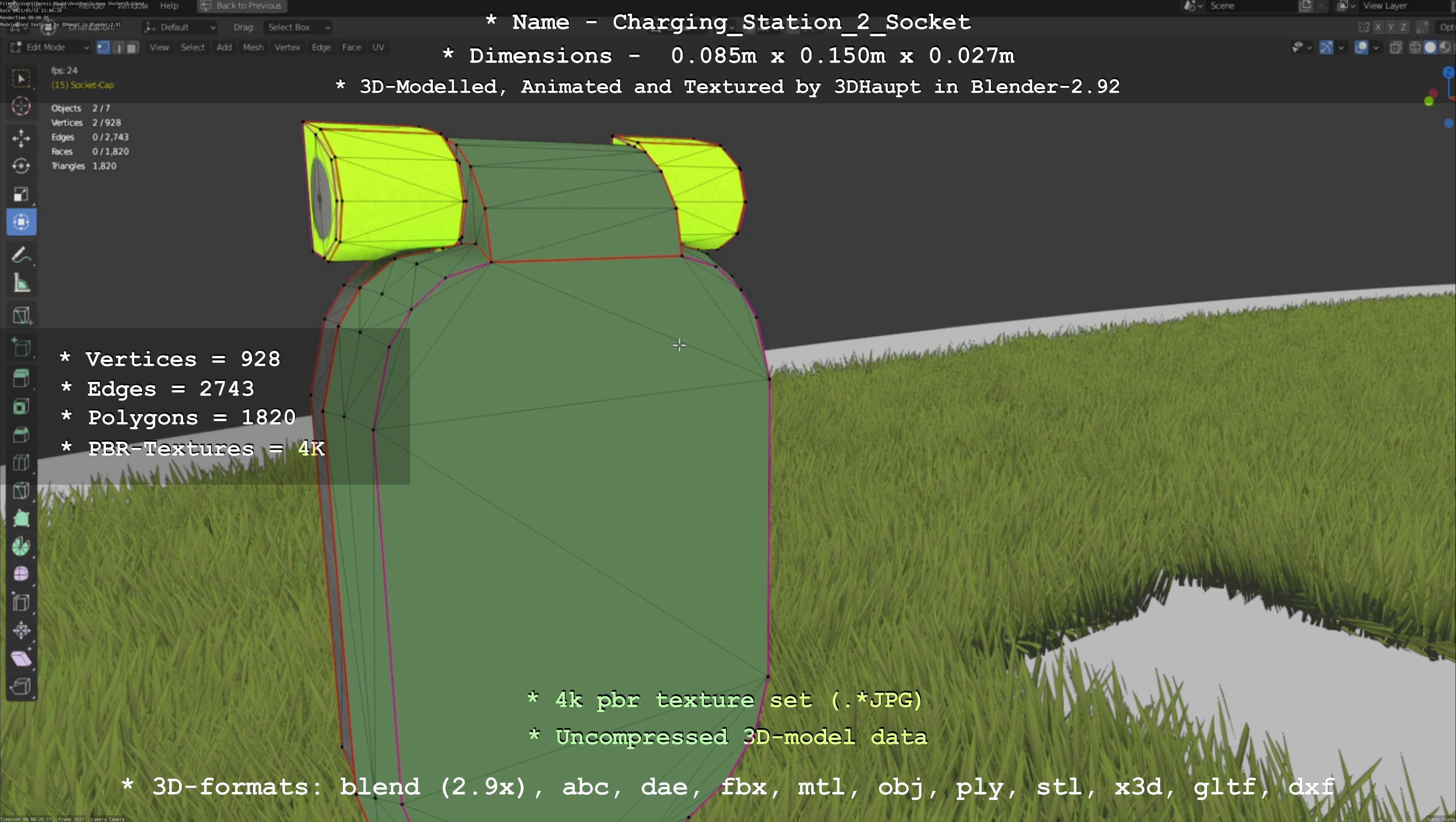This screenshot has width=1456, height=822.
Task: Click the red X axis gizmo ball
Action: (1433, 93)
